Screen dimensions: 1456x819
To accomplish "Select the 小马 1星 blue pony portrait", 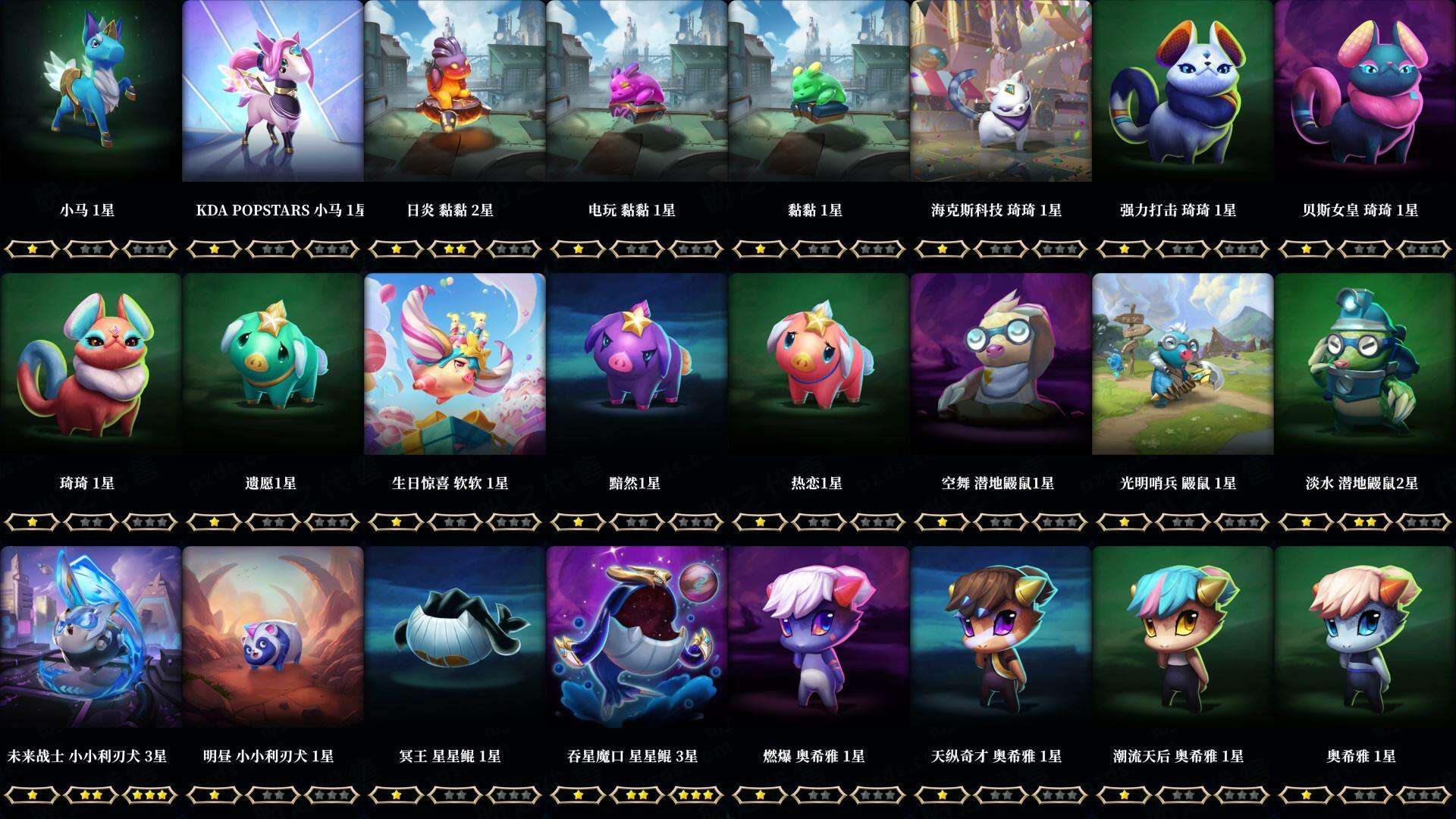I will [90, 91].
